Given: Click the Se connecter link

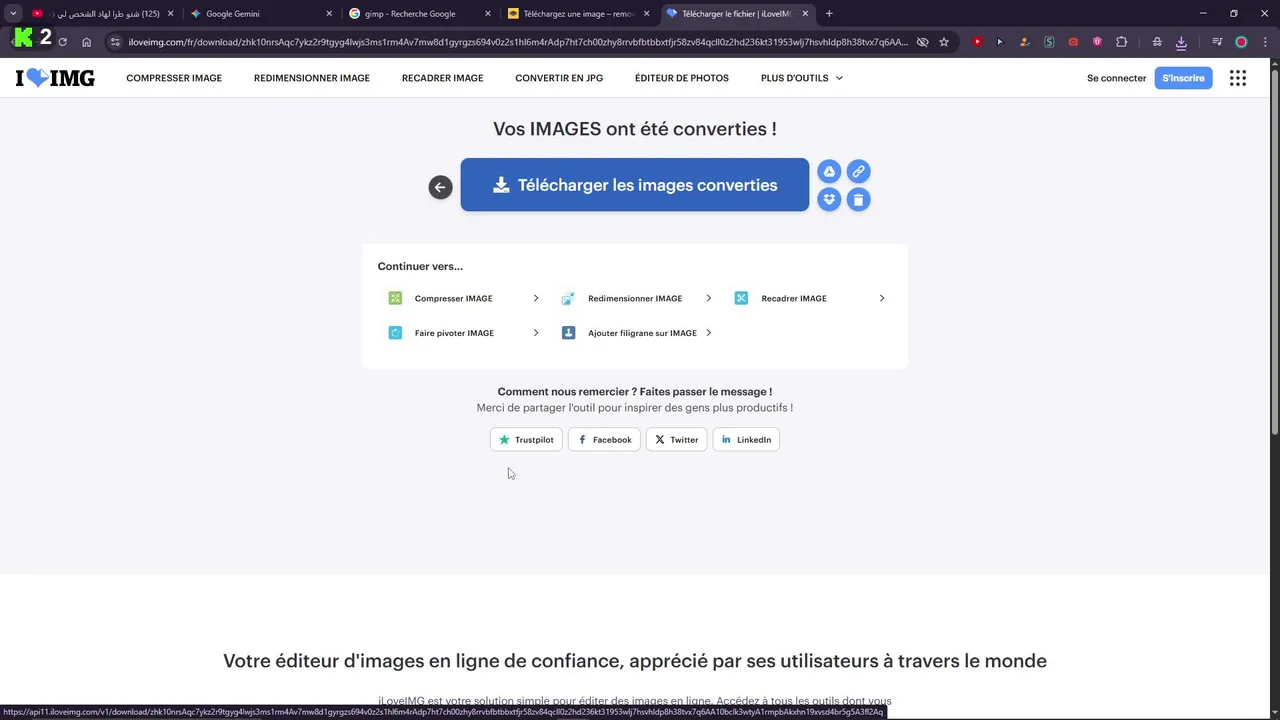Looking at the screenshot, I should pos(1116,78).
